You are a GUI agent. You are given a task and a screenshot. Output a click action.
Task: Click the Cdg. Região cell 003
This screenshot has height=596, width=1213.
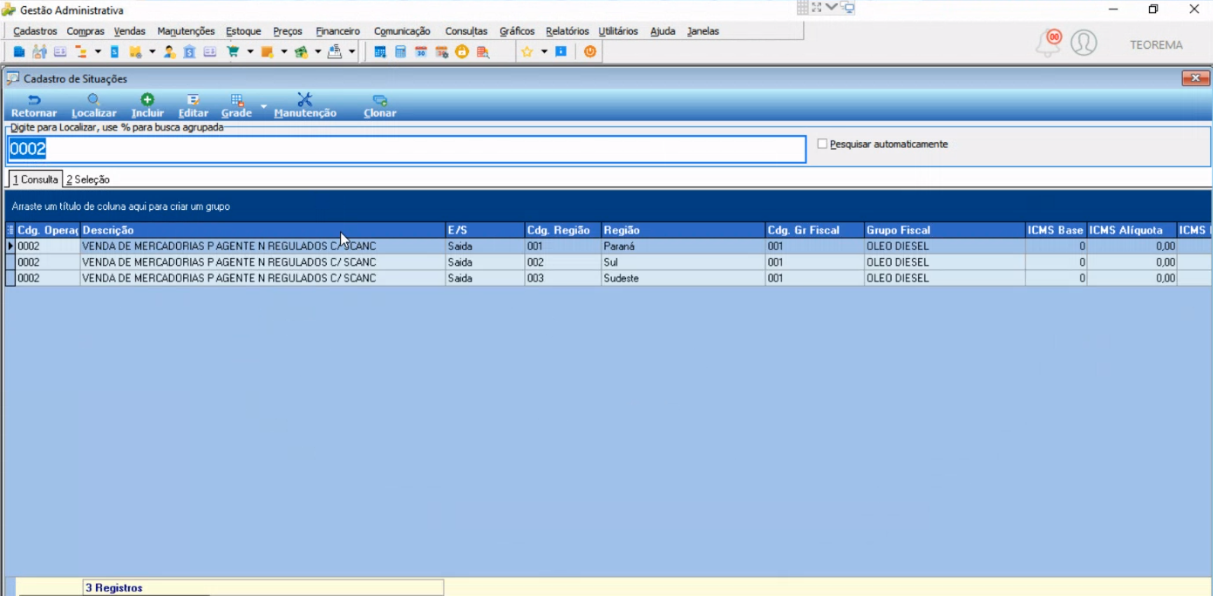coord(563,278)
